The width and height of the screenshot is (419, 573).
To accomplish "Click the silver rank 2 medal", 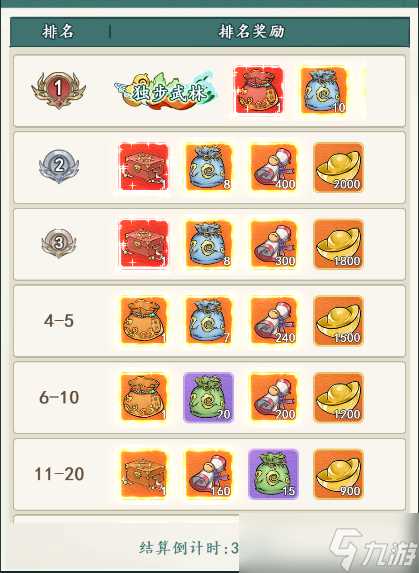I will click(59, 166).
